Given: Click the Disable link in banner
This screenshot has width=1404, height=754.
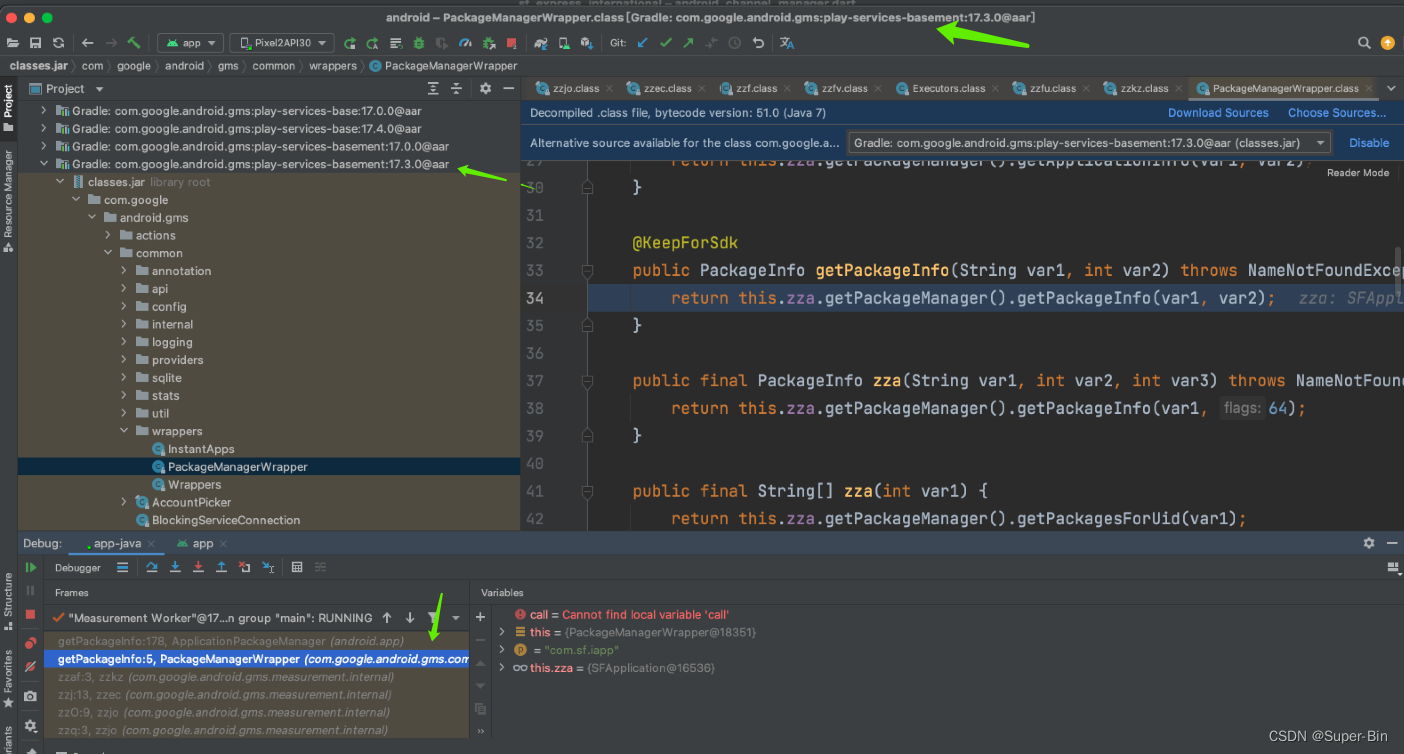Looking at the screenshot, I should 1369,143.
